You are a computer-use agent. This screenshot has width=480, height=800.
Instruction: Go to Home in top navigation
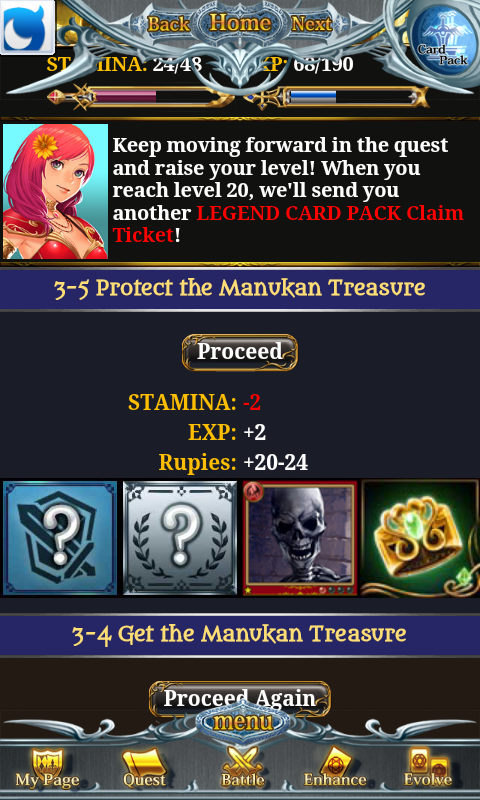(x=240, y=22)
